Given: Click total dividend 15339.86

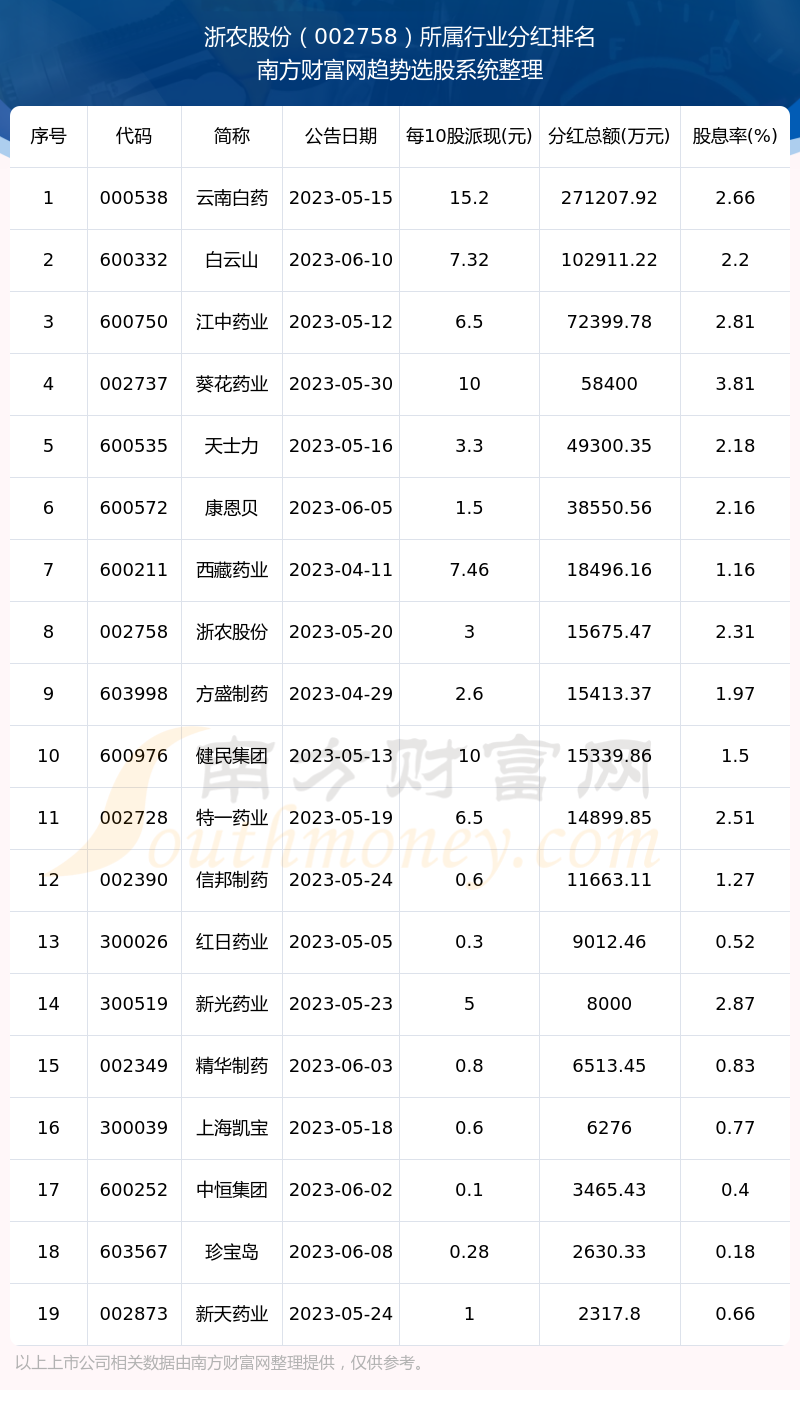Looking at the screenshot, I should (x=609, y=756).
